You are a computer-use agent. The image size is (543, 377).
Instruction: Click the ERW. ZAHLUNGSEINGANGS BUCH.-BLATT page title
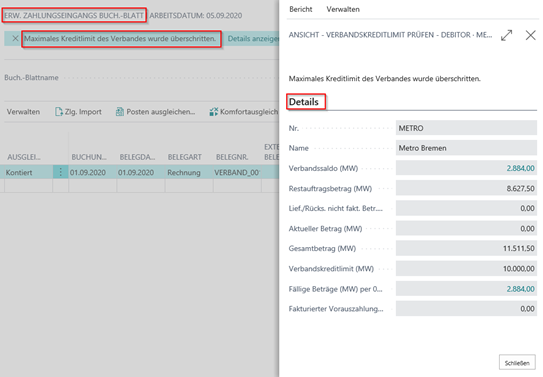pos(74,16)
